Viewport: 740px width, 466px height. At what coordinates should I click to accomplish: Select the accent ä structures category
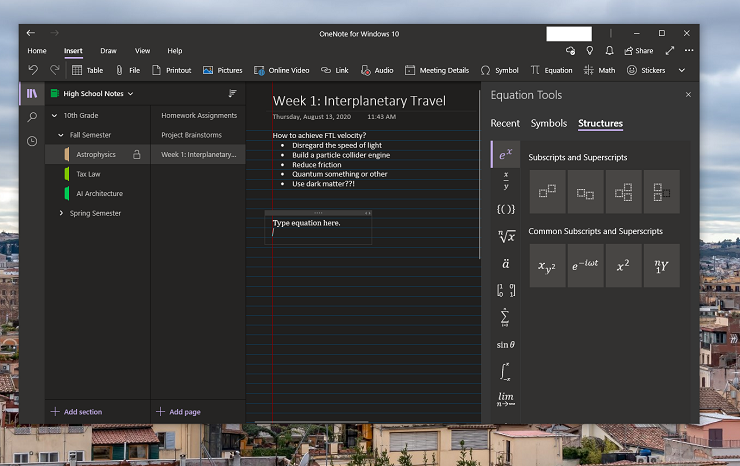point(506,263)
